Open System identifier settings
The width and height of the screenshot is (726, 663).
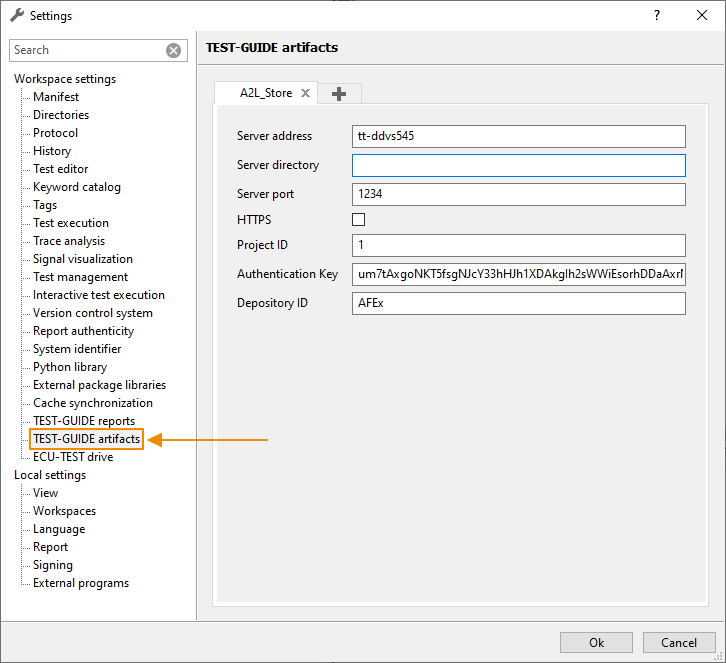(x=77, y=349)
